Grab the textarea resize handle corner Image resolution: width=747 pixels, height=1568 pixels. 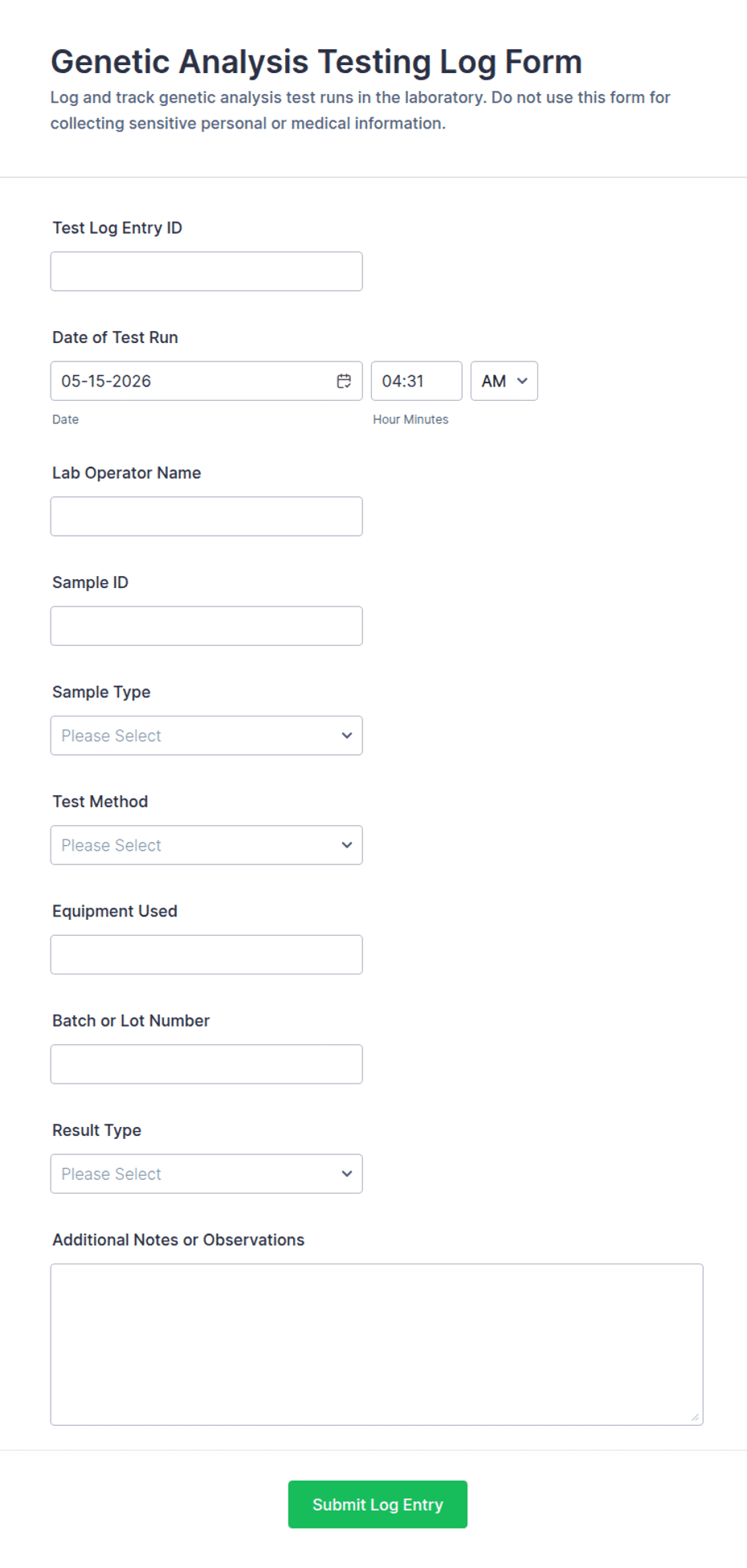point(695,1417)
